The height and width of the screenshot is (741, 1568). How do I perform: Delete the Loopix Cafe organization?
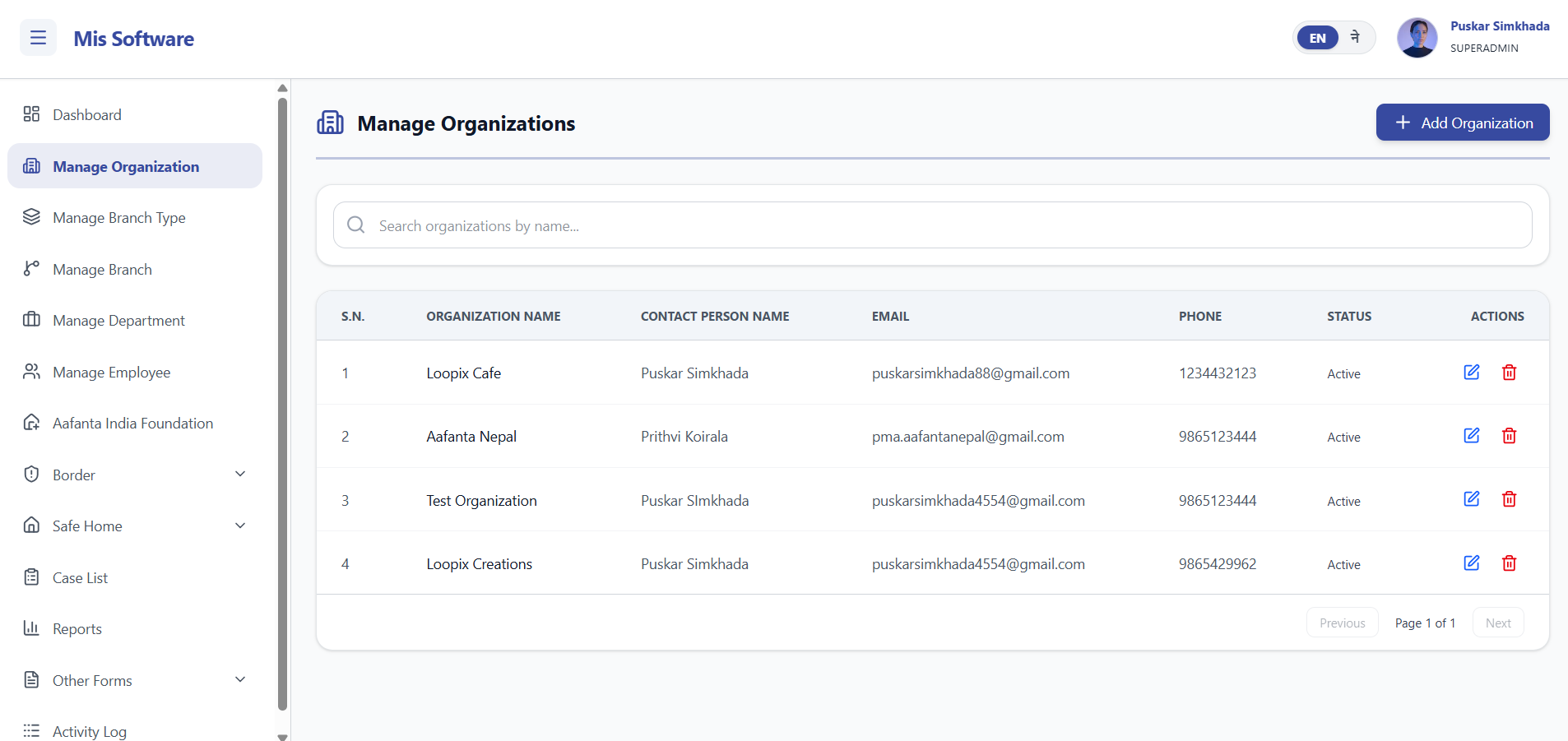point(1509,373)
